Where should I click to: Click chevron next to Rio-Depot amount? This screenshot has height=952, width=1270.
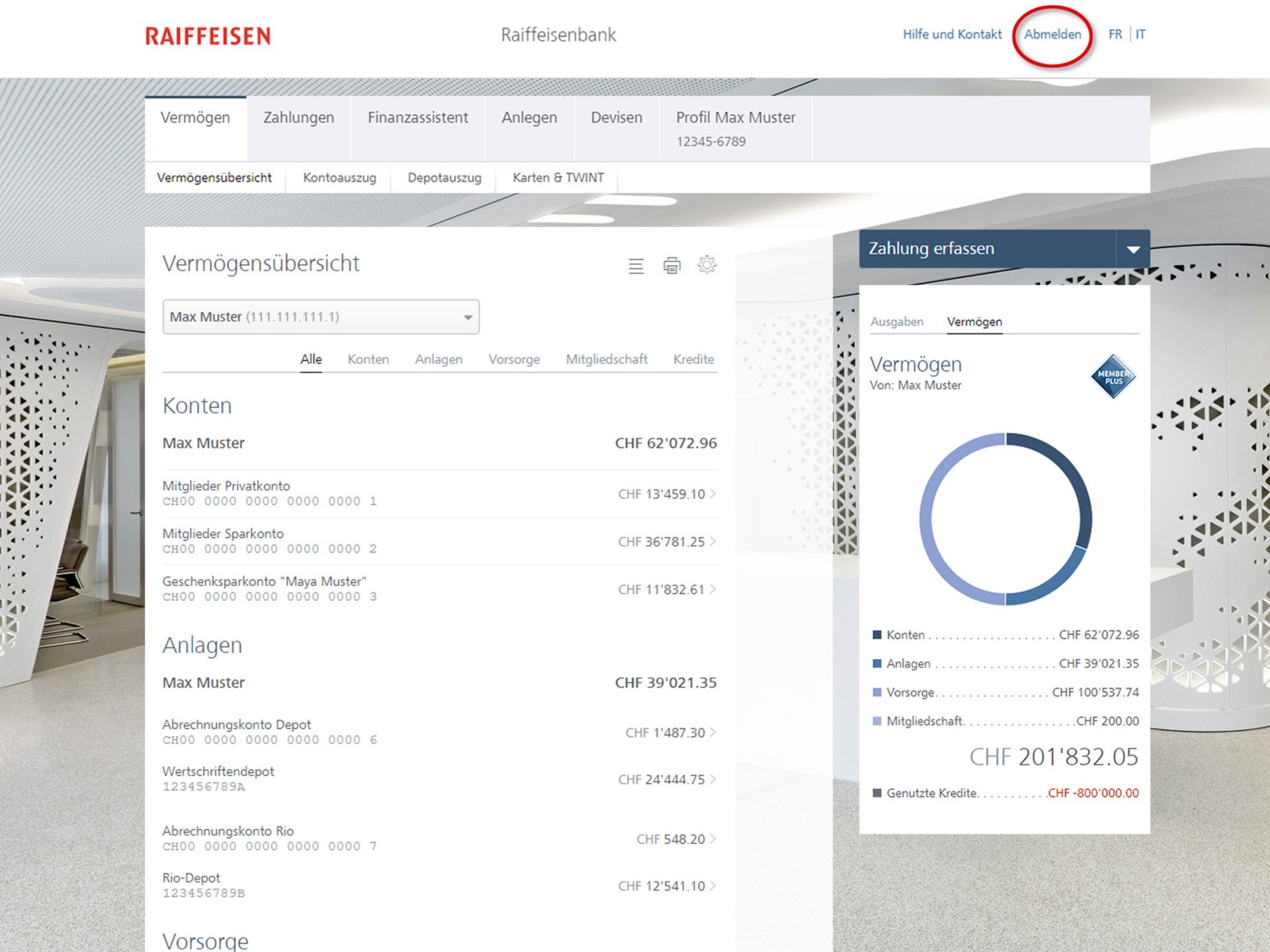(713, 886)
